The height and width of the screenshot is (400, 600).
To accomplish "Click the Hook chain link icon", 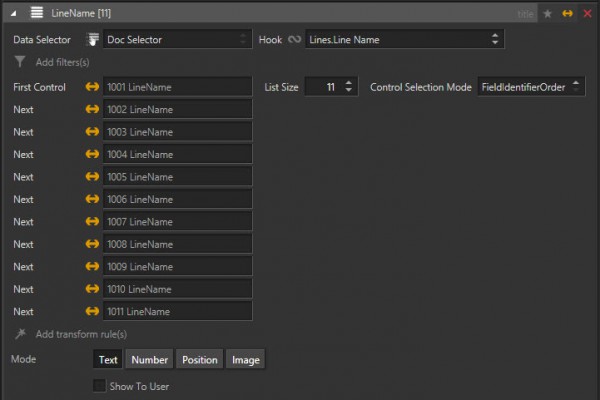I will [294, 39].
